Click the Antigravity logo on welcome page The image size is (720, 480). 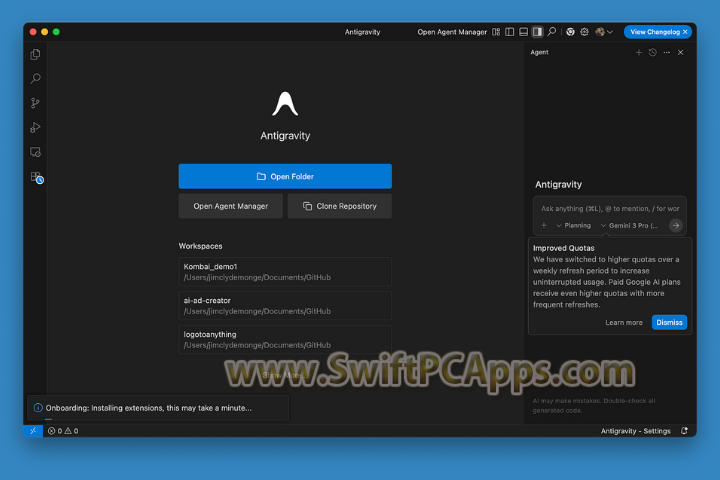(x=285, y=104)
